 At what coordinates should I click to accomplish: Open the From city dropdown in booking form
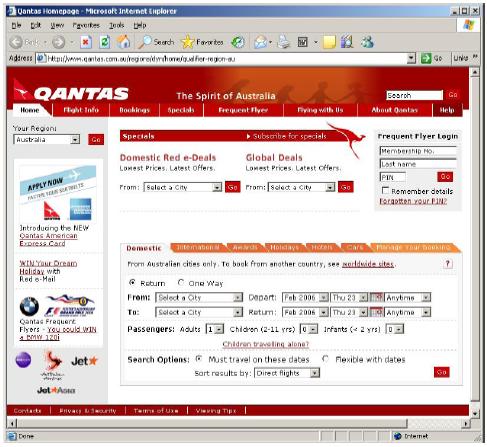199,298
